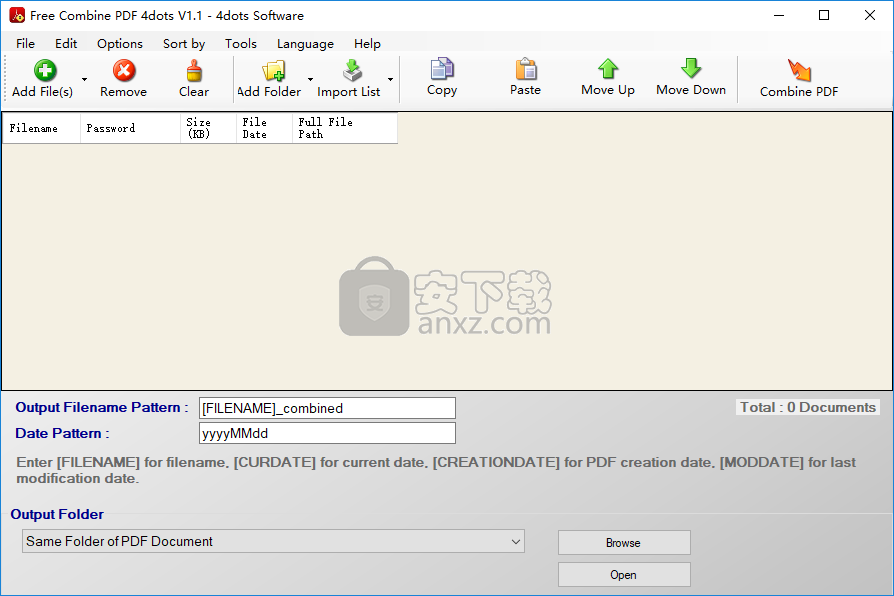Close the Free Combine PDF window

coord(869,15)
